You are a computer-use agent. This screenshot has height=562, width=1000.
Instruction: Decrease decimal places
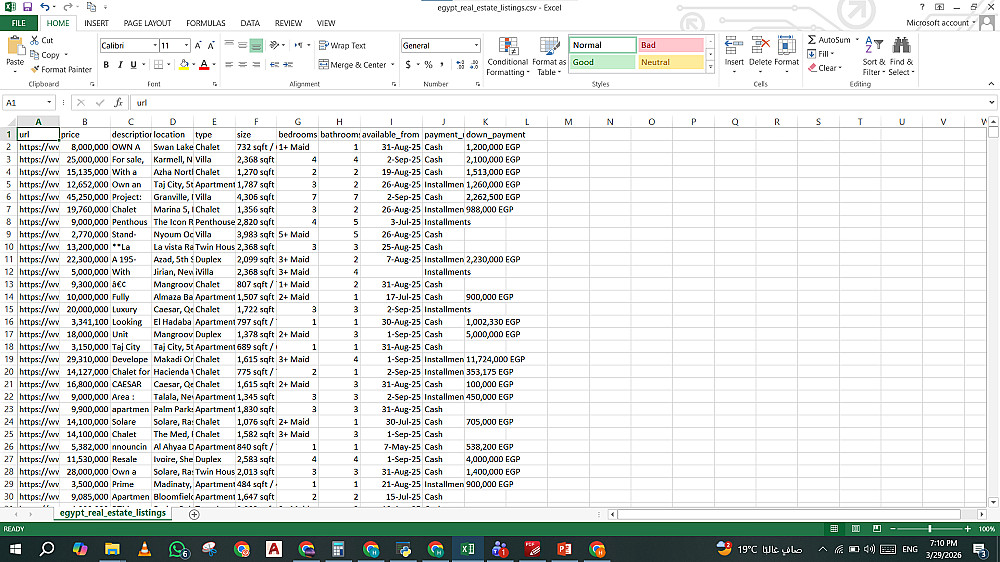474,64
